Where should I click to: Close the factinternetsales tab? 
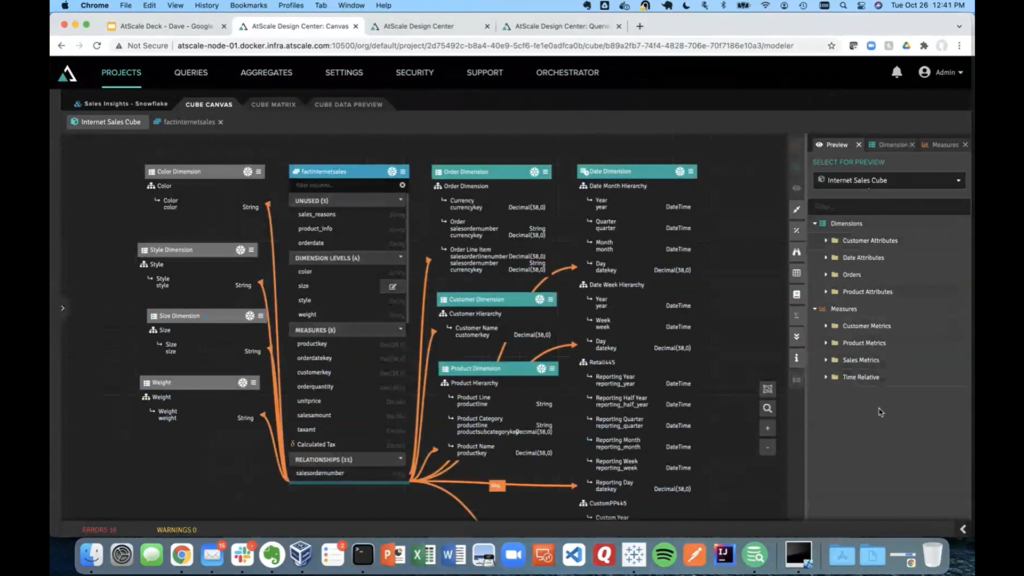coord(221,122)
